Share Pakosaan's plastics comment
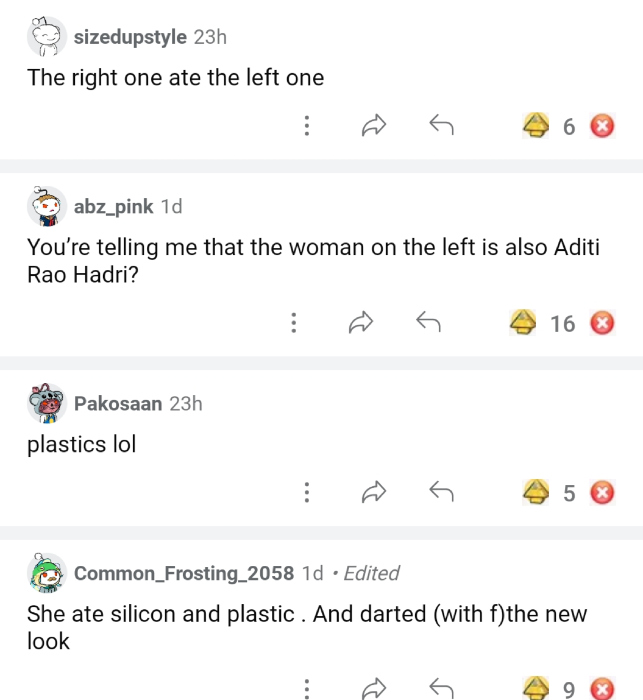 (x=373, y=492)
